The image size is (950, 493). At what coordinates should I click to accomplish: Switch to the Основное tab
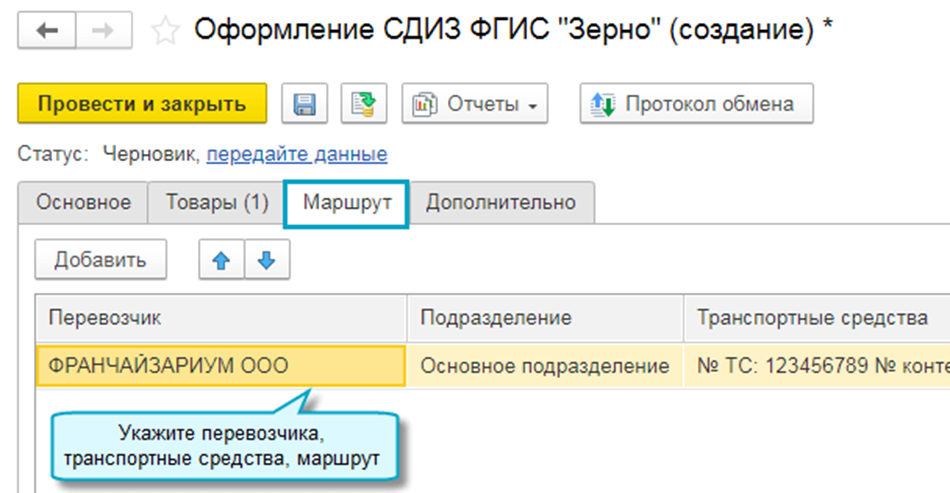click(x=83, y=202)
